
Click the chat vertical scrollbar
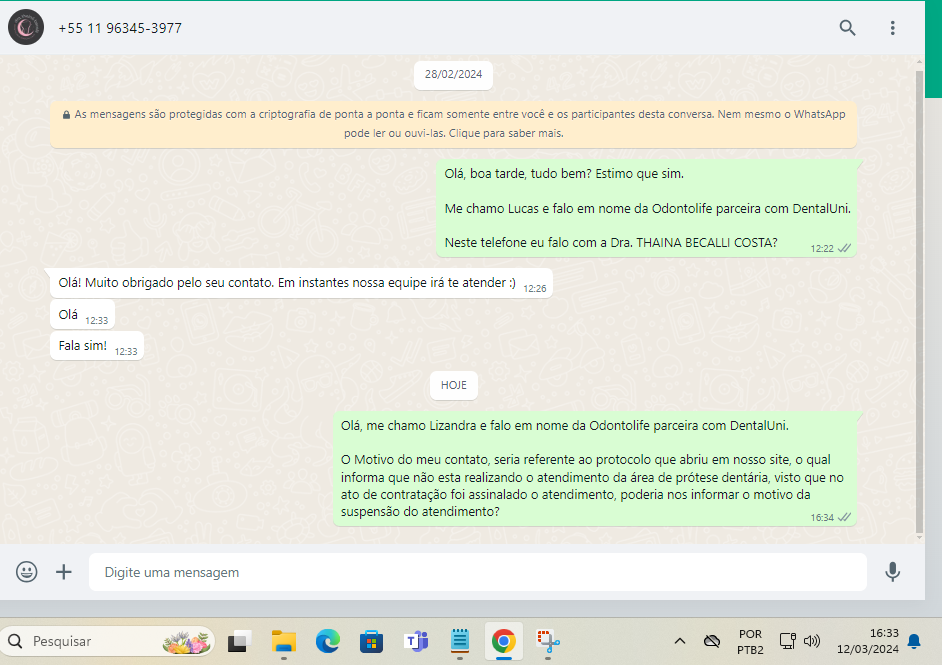pyautogui.click(x=919, y=300)
